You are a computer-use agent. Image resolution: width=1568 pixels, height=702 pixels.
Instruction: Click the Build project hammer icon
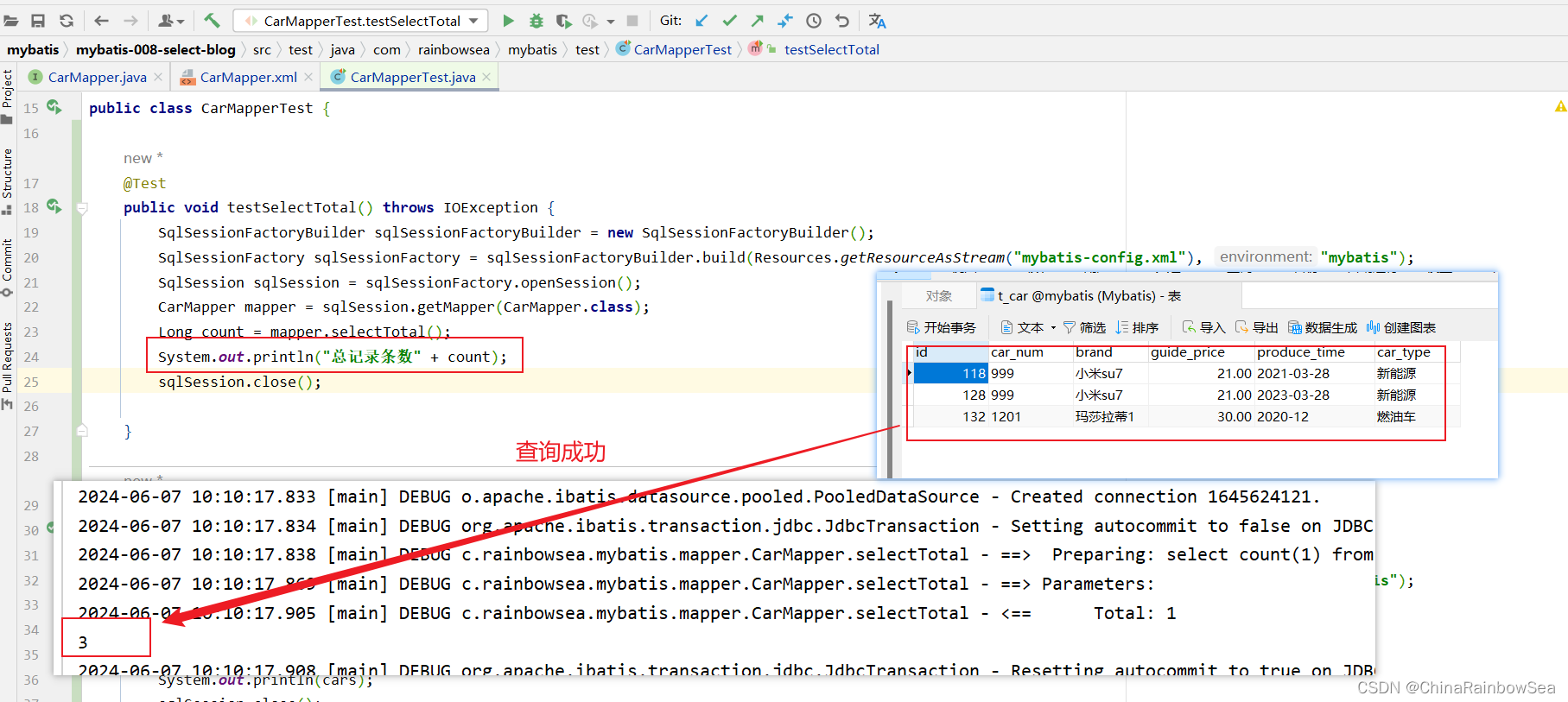tap(212, 21)
